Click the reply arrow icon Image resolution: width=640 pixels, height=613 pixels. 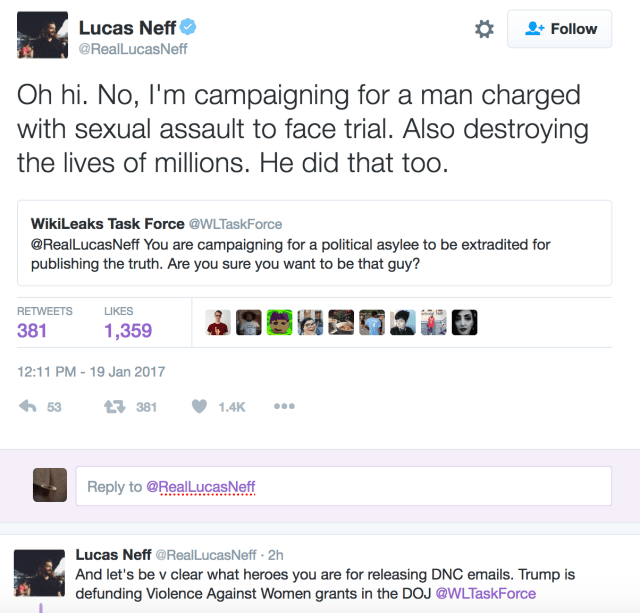(x=29, y=407)
